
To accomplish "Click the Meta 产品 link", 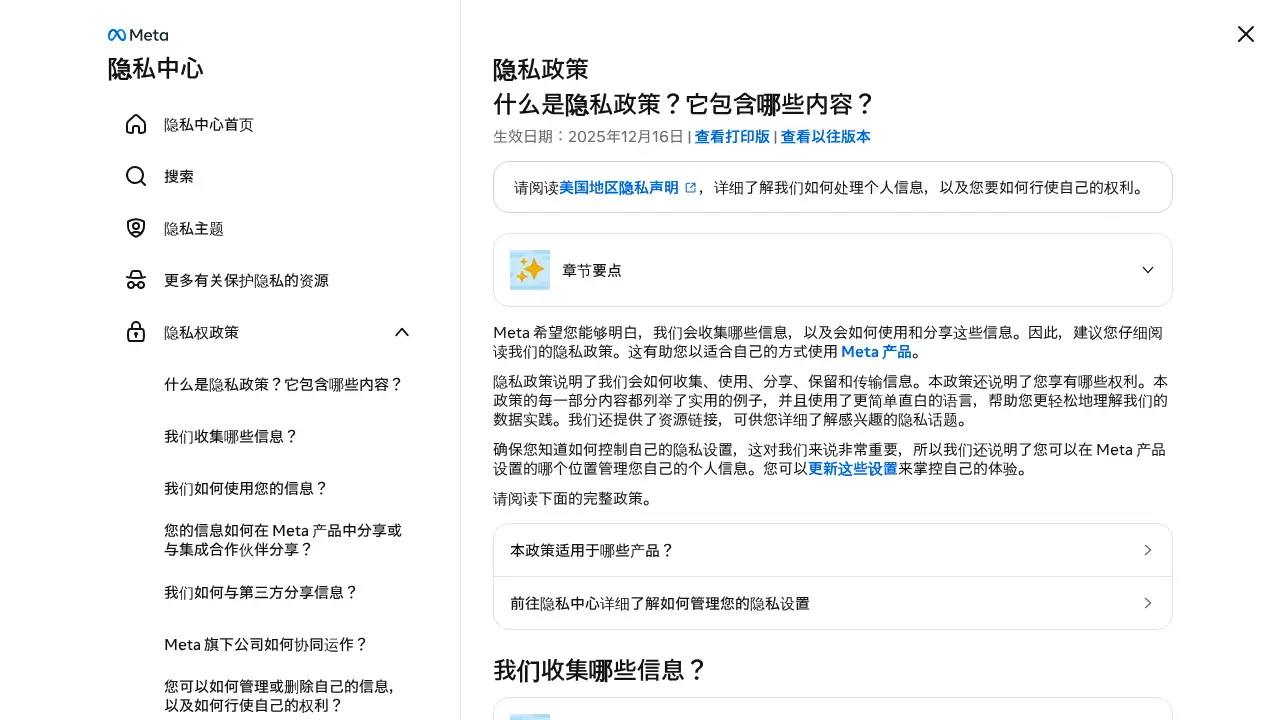I will [876, 352].
